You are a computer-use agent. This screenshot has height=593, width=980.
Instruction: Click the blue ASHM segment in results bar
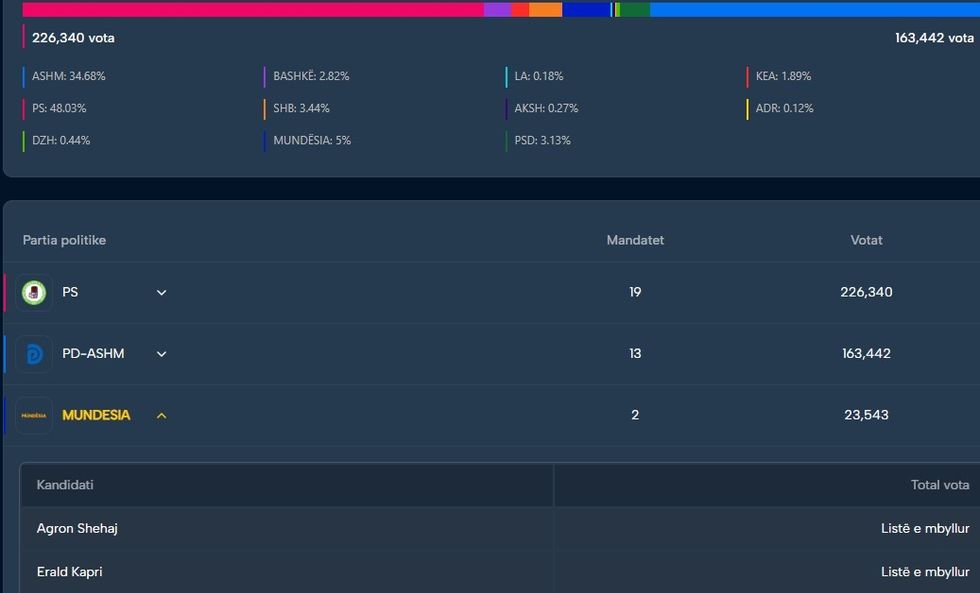pyautogui.click(x=810, y=10)
